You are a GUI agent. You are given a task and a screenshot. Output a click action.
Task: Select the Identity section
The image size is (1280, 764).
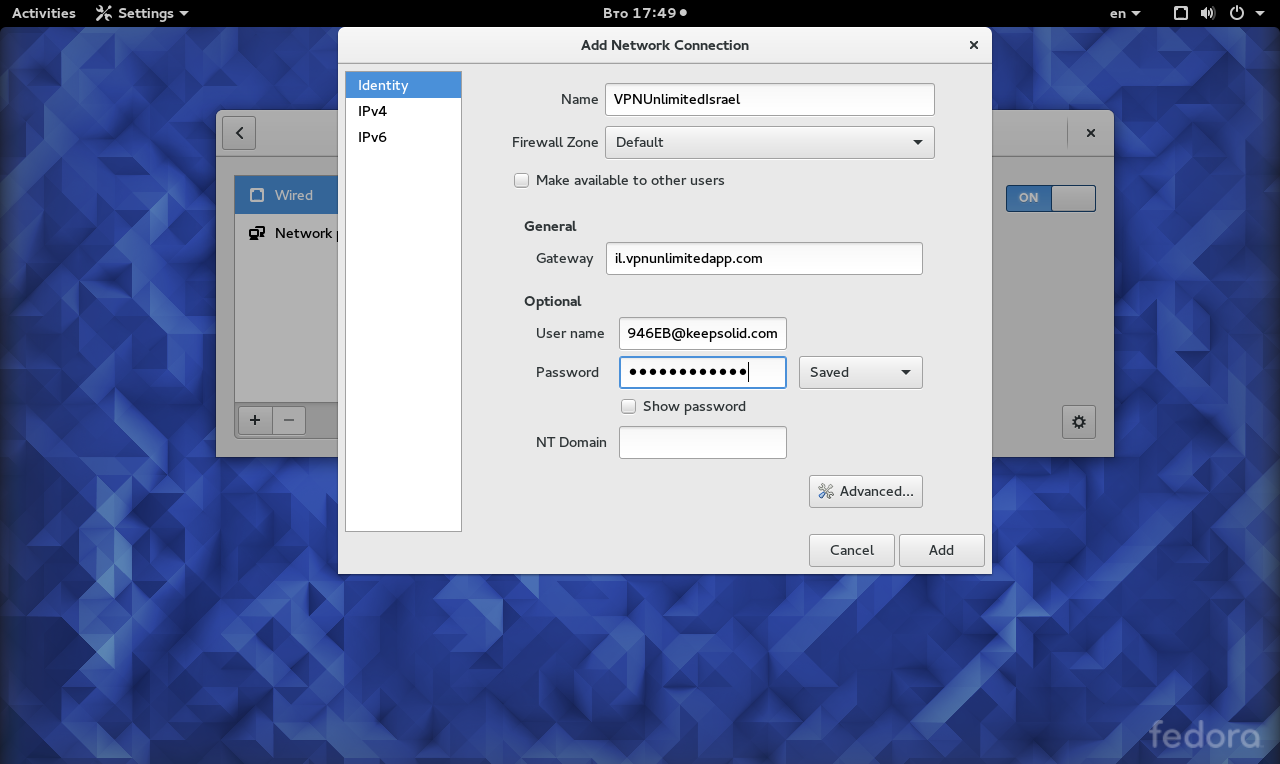403,85
